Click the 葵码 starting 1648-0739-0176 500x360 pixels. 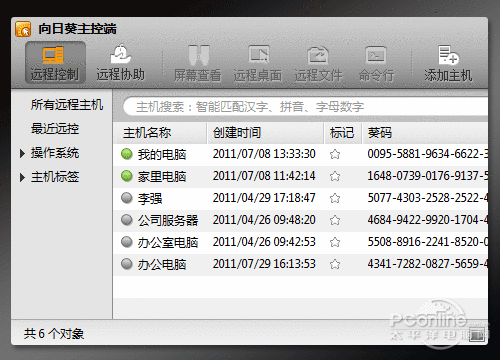coord(428,176)
